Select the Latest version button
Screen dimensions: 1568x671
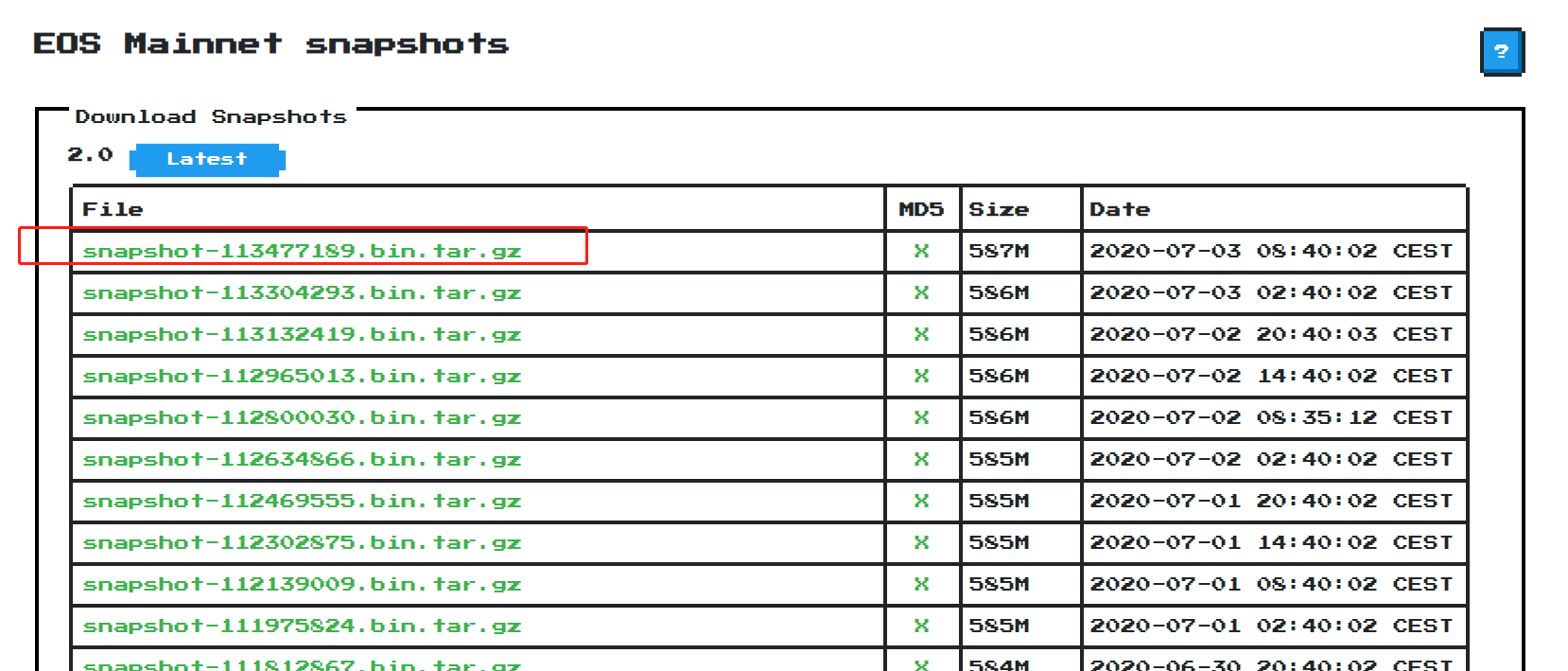coord(207,160)
